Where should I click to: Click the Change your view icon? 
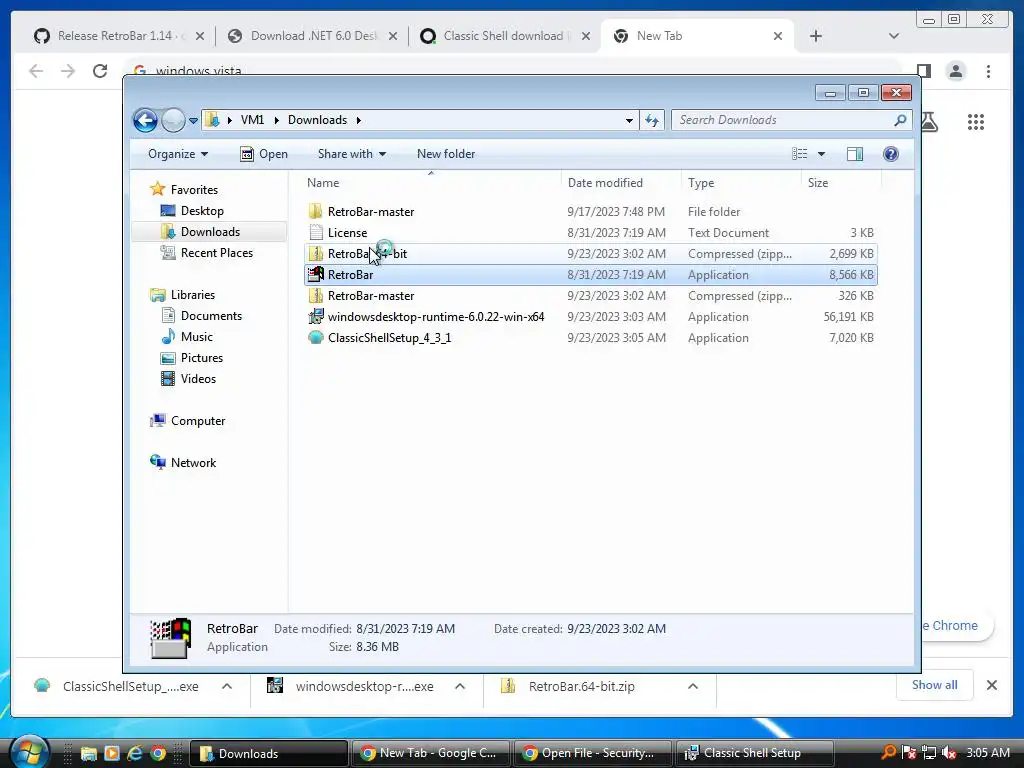(800, 154)
